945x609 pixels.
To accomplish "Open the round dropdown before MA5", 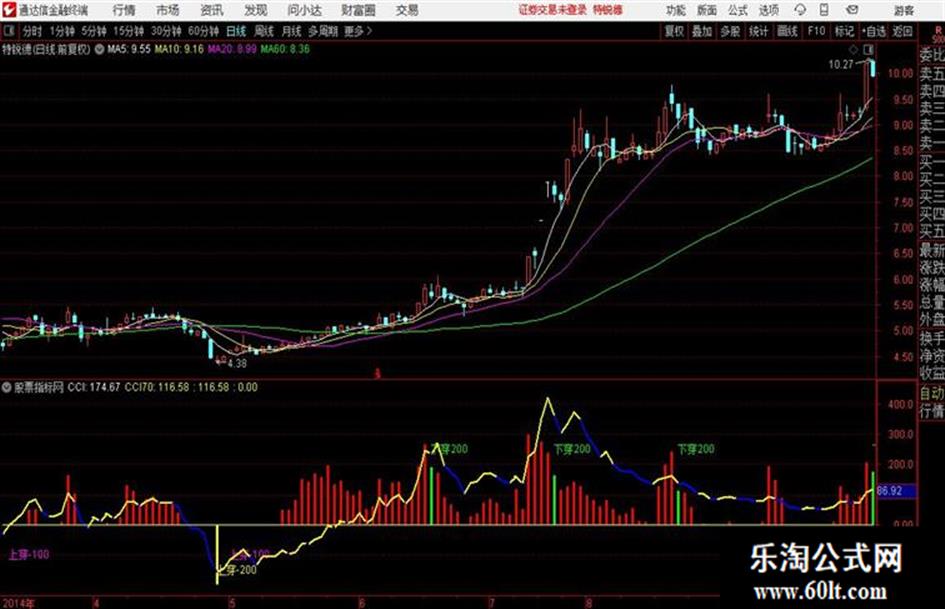I will coord(99,49).
